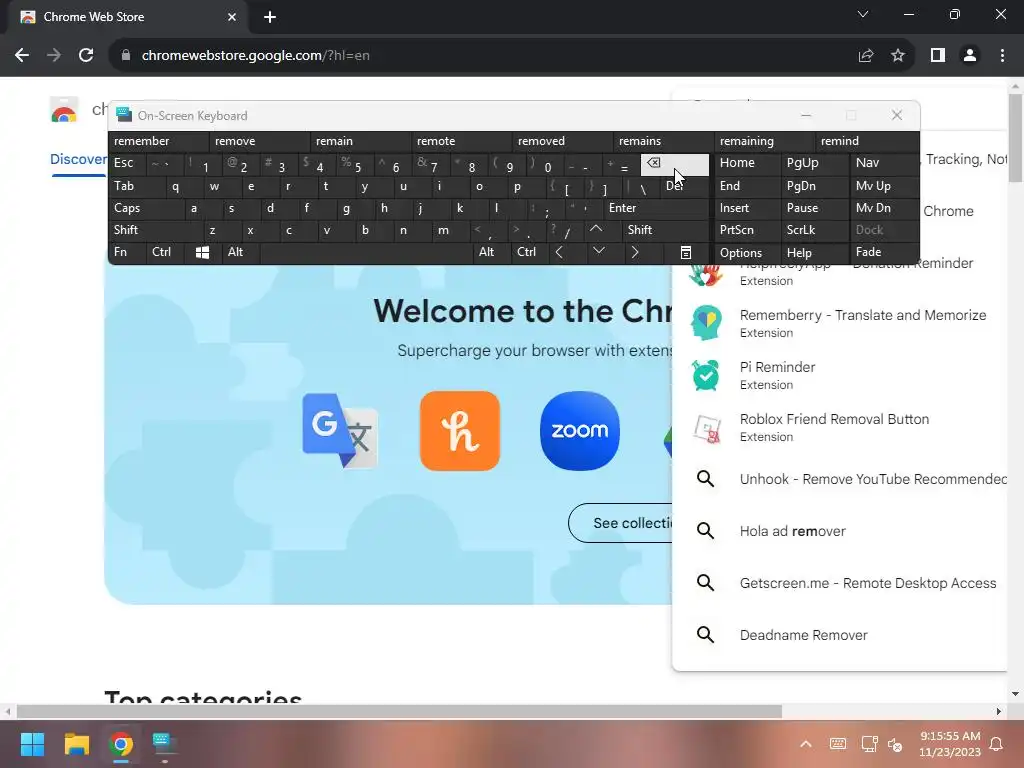Switch to Discover tab in Web Store
1024x768 pixels.
point(78,159)
